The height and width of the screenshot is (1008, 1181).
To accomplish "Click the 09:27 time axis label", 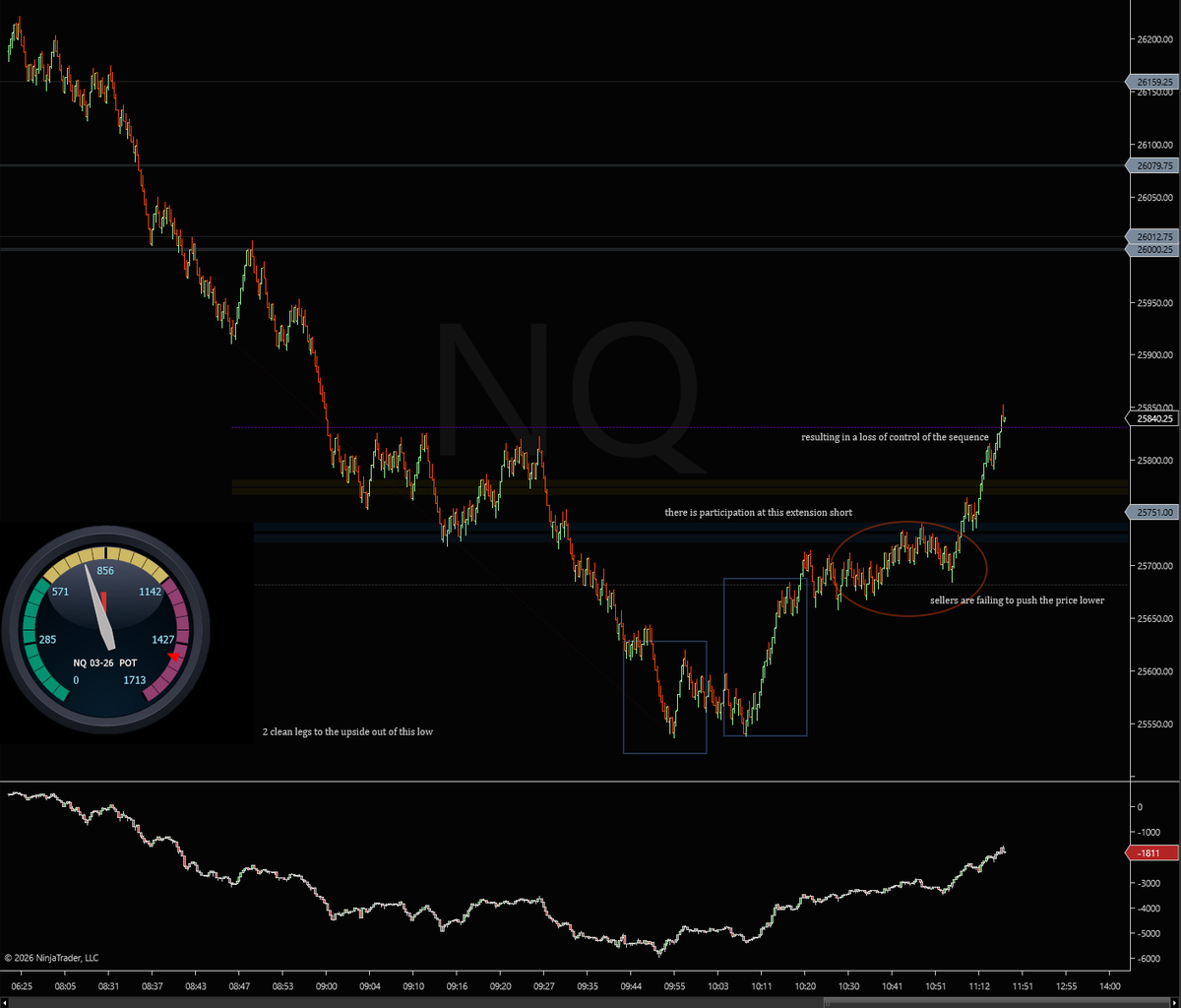I will click(543, 985).
